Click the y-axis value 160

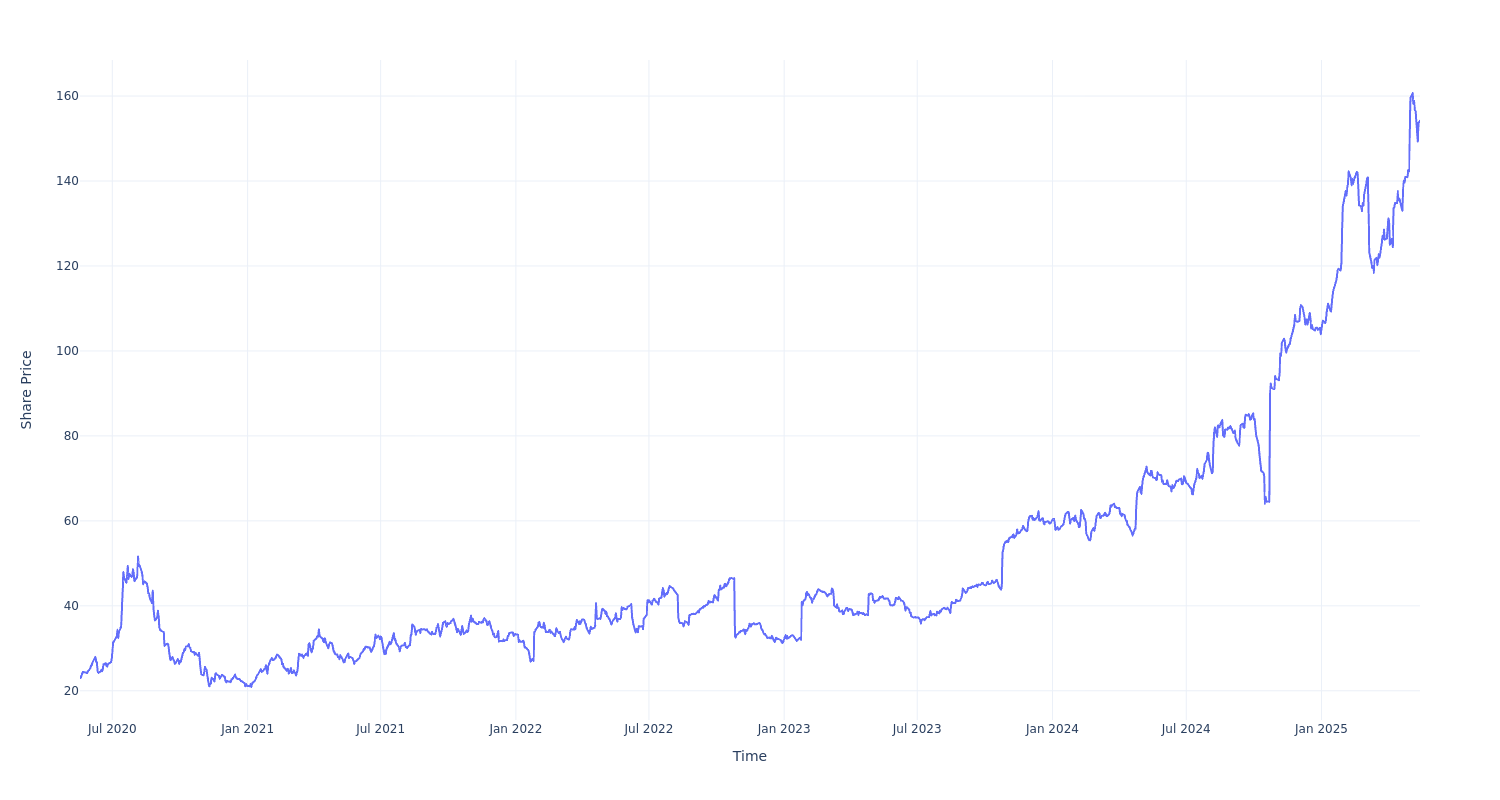click(x=68, y=96)
